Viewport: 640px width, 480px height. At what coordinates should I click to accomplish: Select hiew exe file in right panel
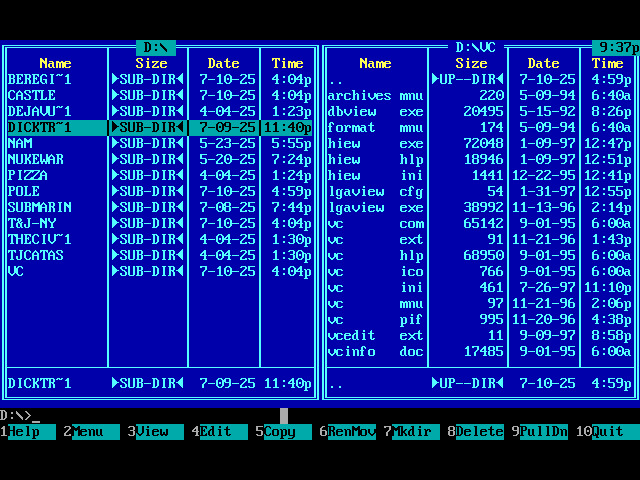(x=375, y=143)
